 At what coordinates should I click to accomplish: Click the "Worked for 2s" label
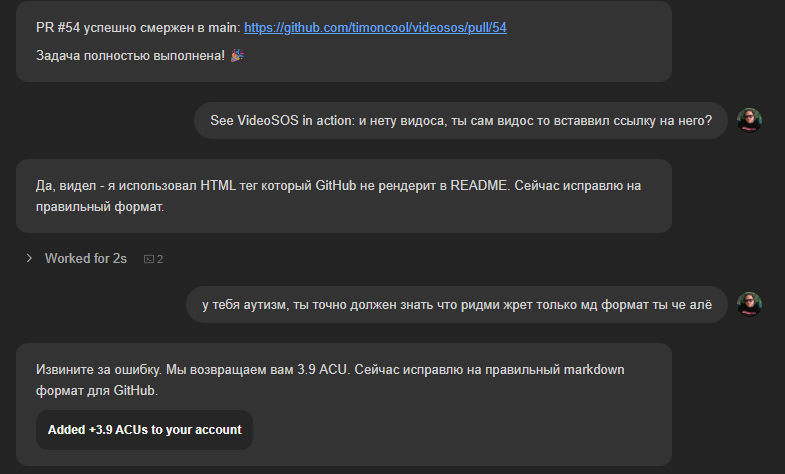pos(86,258)
